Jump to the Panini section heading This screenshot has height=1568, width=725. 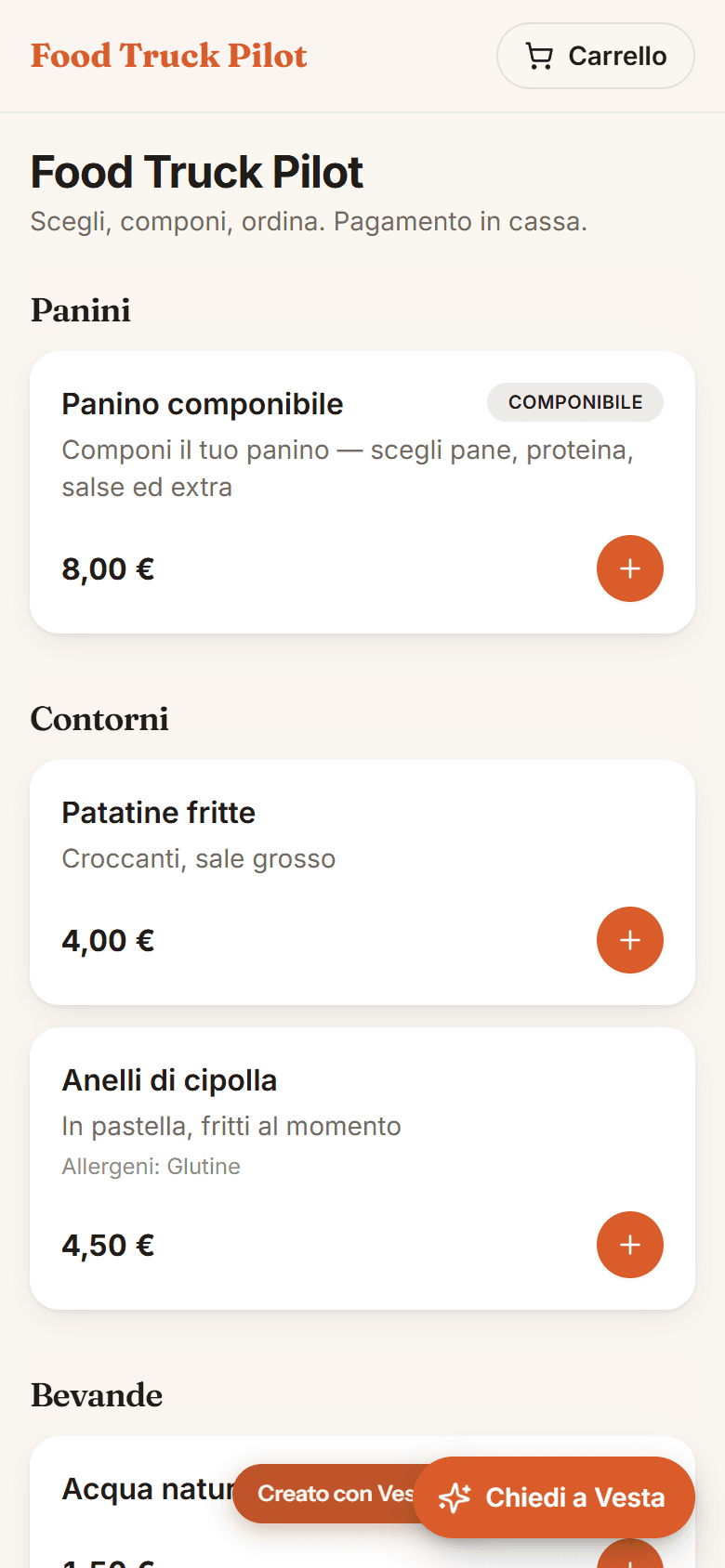coord(81,310)
